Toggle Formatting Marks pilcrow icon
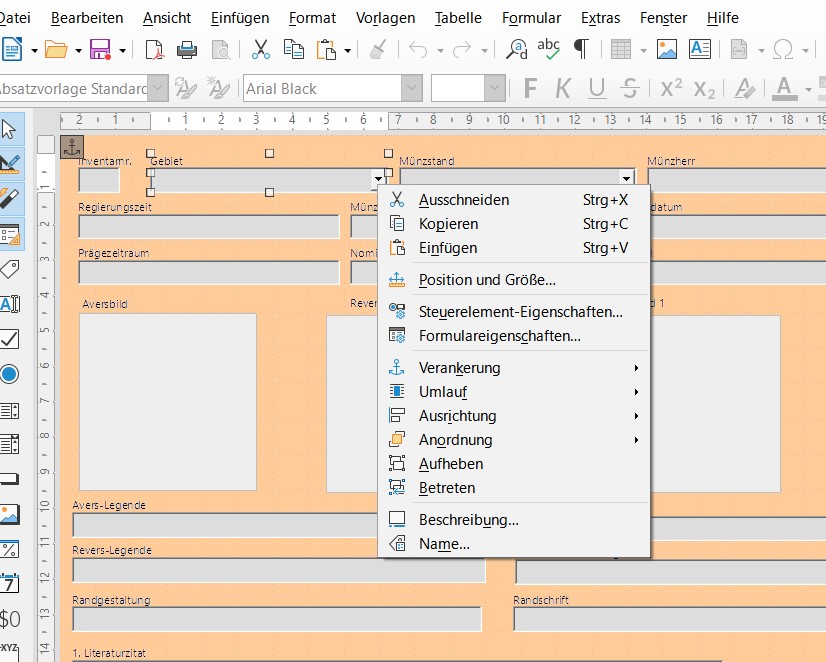826x662 pixels. pos(581,50)
